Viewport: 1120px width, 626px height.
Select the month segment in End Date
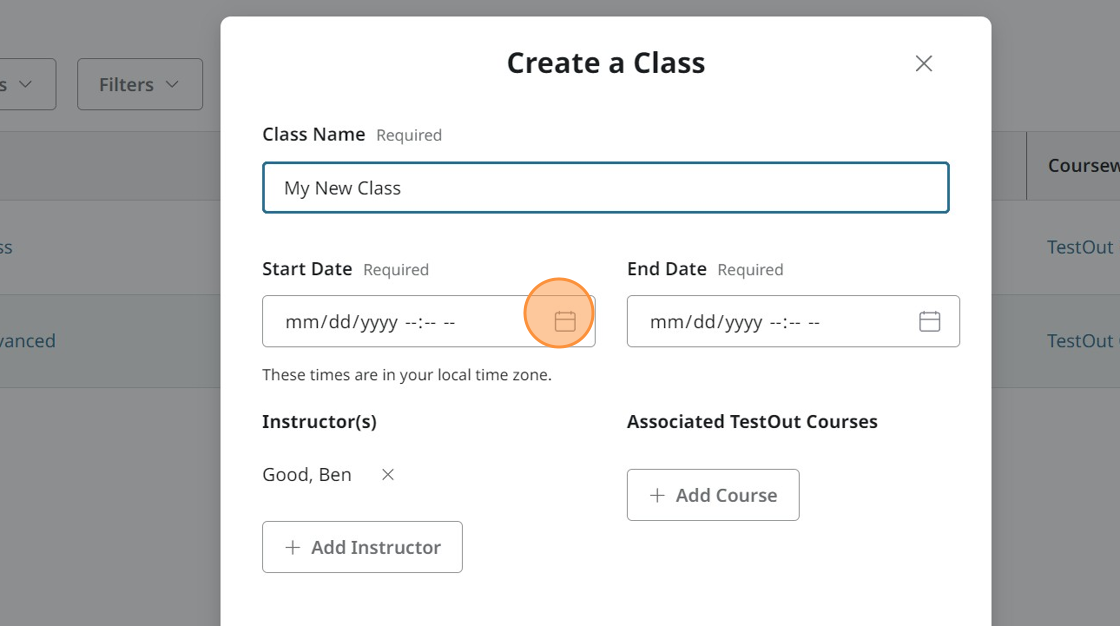[665, 322]
